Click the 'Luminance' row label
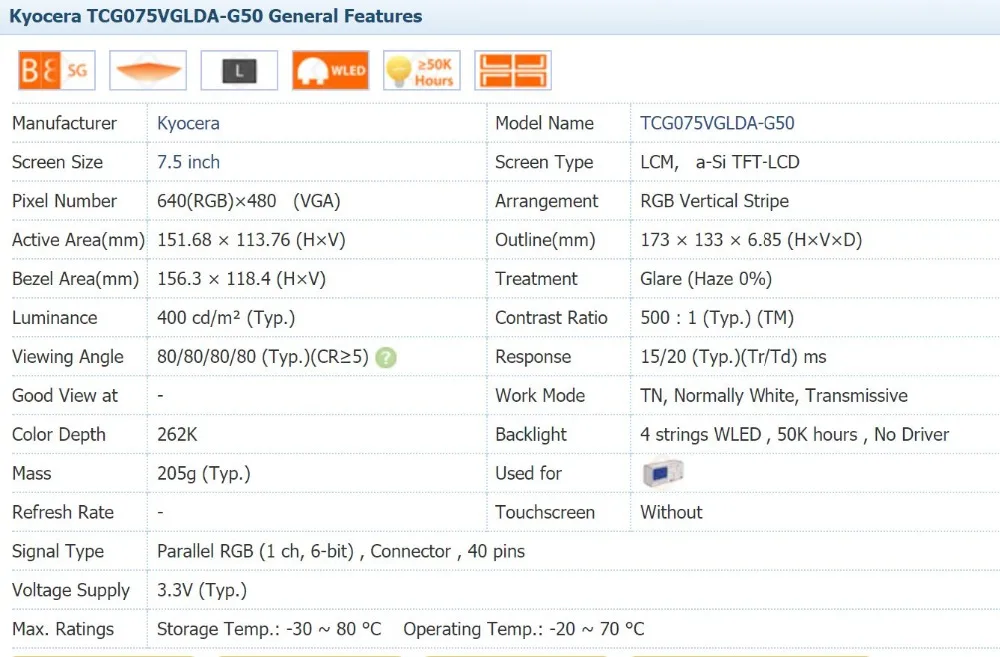This screenshot has width=1000, height=657. 55,318
